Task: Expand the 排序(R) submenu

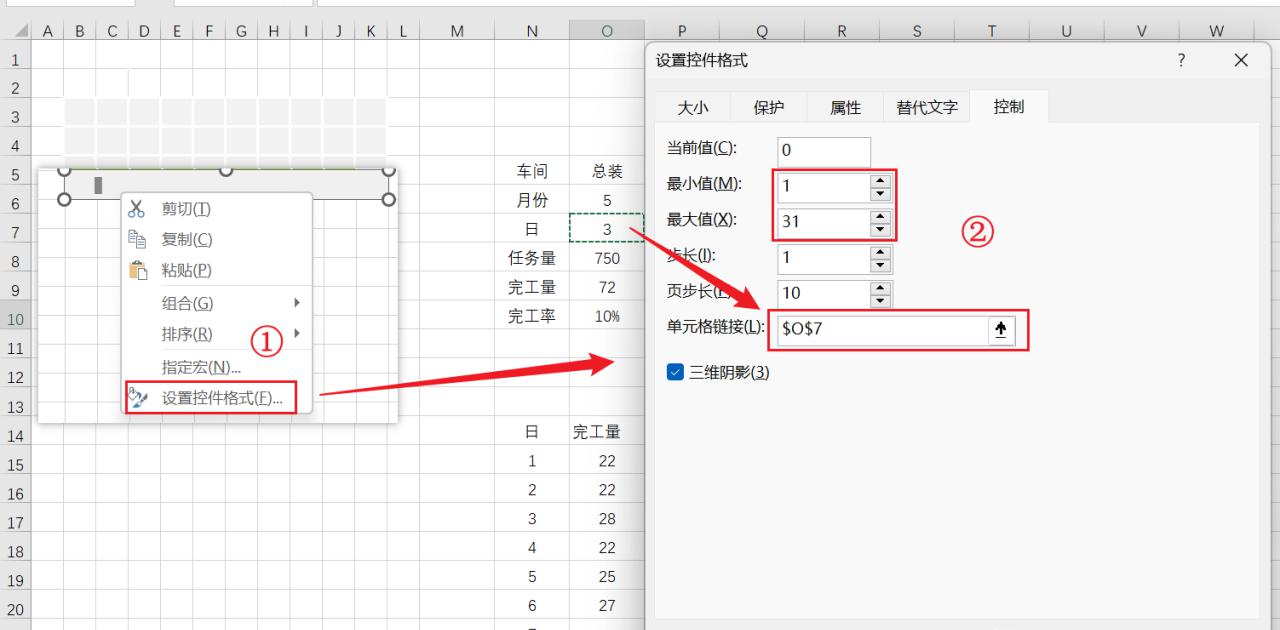Action: pyautogui.click(x=297, y=333)
